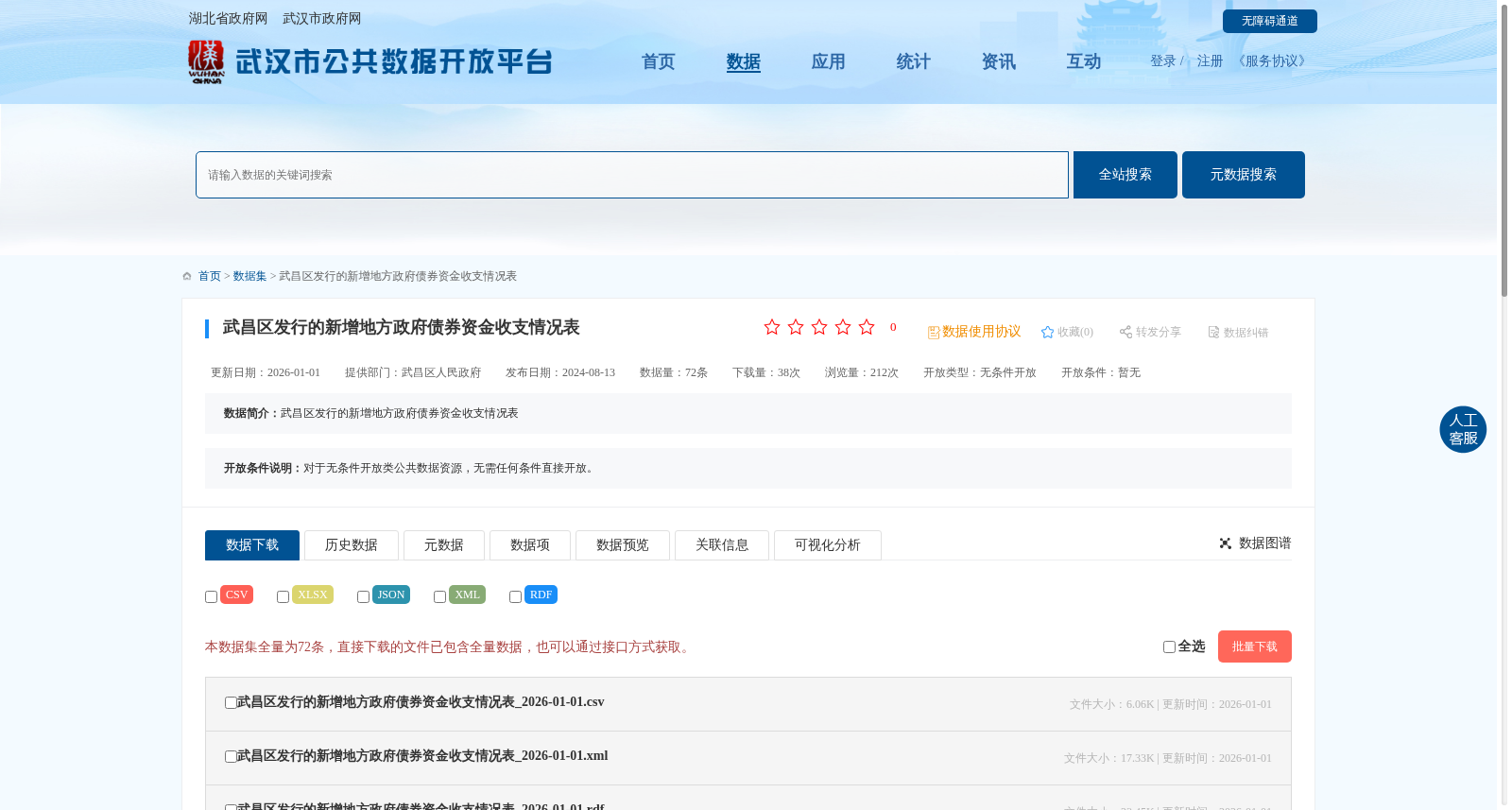Switch to the 元数据 tab
Image resolution: width=1512 pixels, height=810 pixels.
click(444, 545)
